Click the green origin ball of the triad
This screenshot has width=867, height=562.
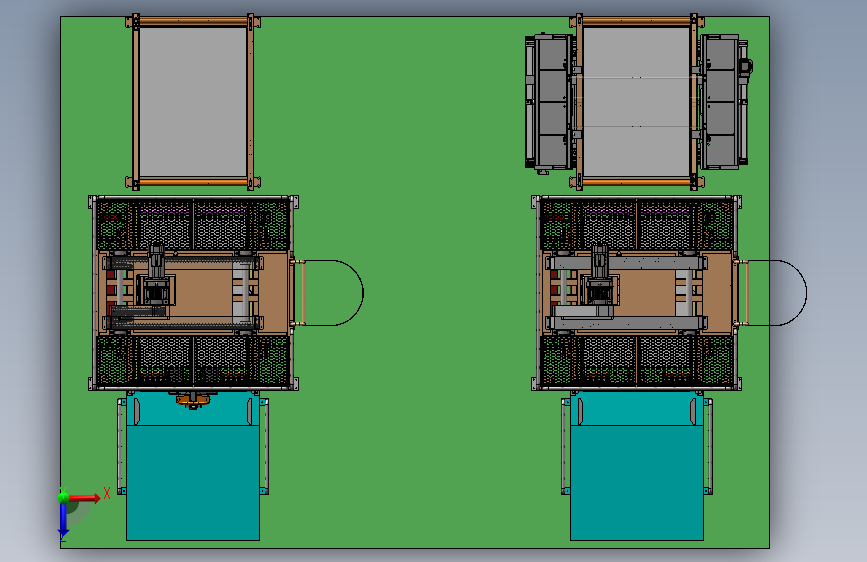coord(63,497)
